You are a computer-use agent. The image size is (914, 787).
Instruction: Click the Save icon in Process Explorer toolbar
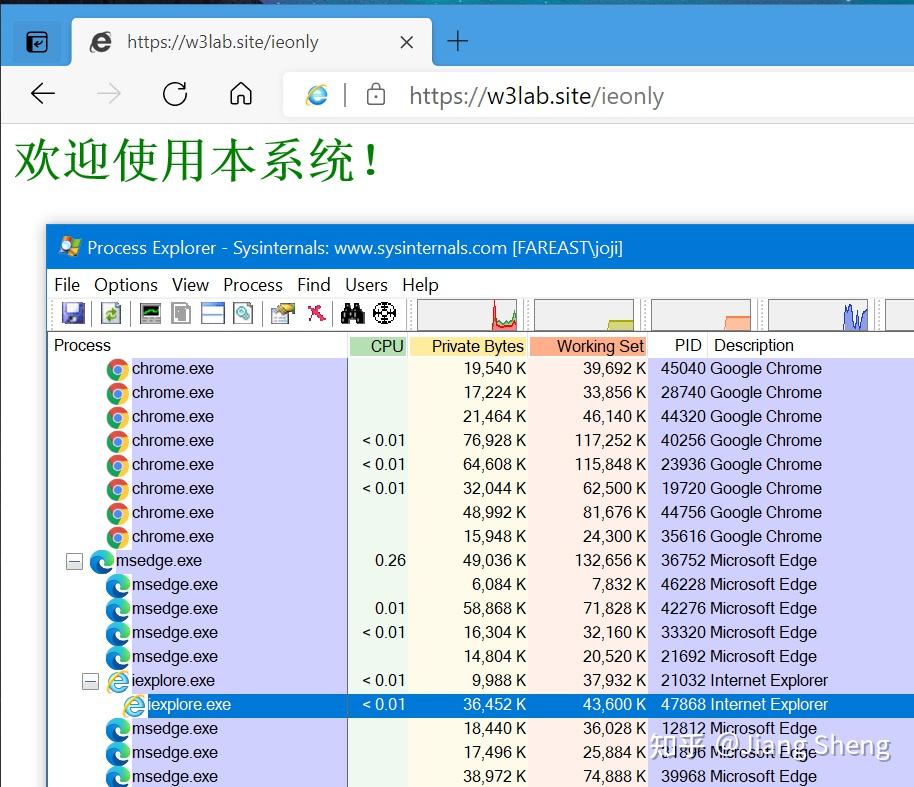tap(72, 313)
